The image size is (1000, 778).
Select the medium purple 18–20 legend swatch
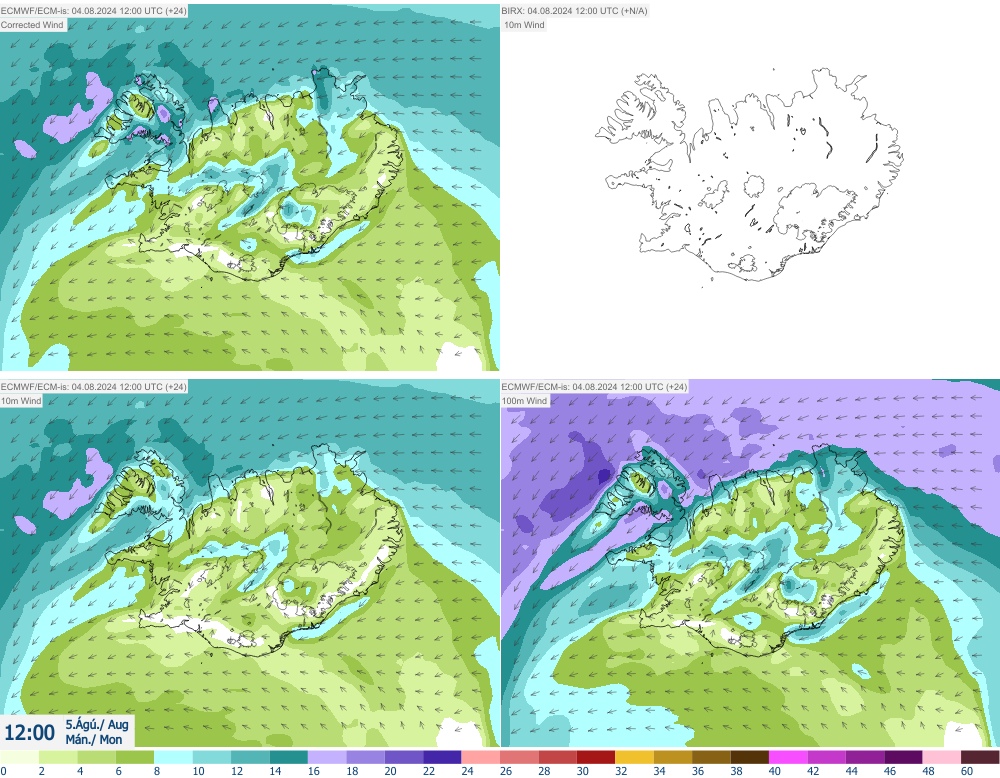click(x=365, y=757)
